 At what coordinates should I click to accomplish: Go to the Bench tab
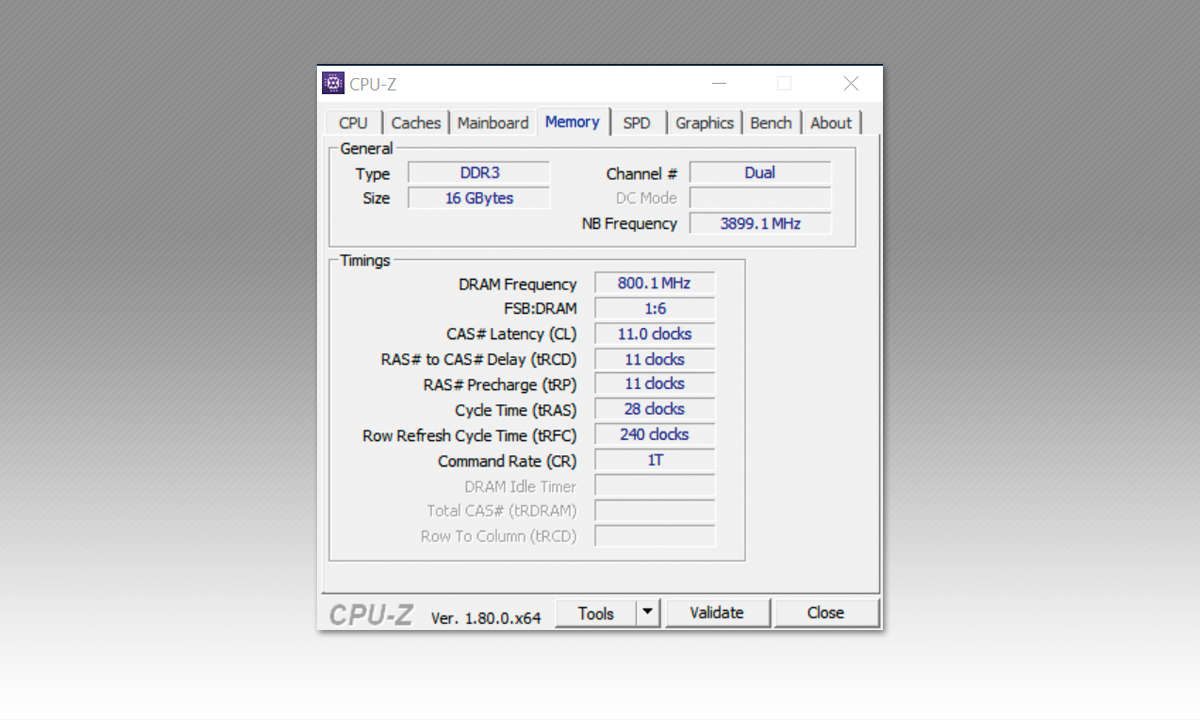tap(771, 123)
